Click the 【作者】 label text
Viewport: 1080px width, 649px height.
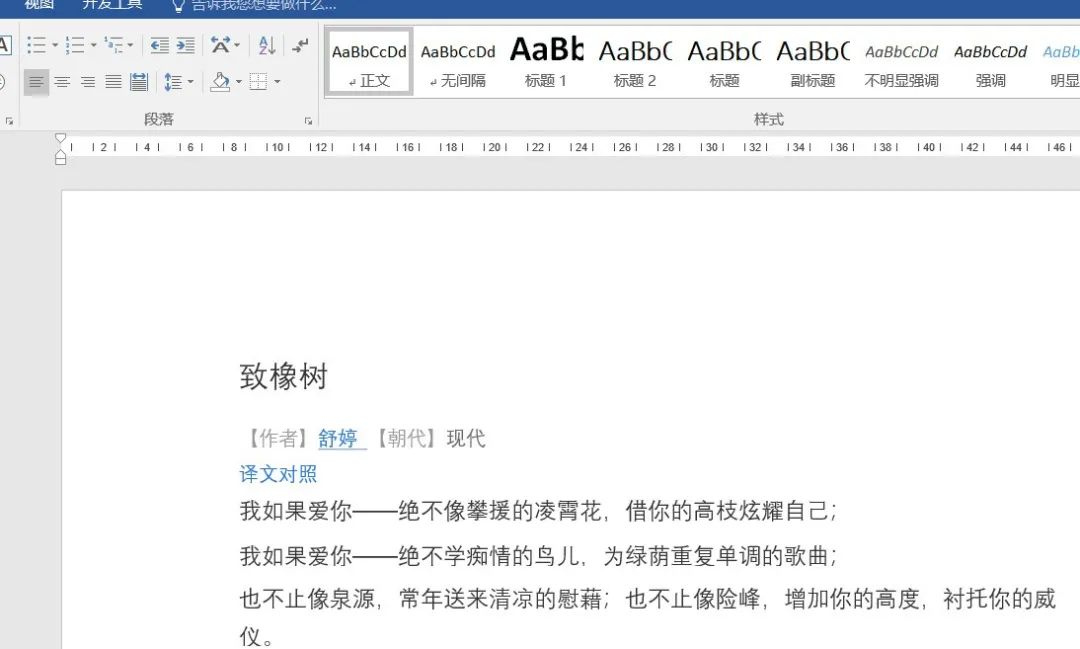pyautogui.click(x=278, y=438)
